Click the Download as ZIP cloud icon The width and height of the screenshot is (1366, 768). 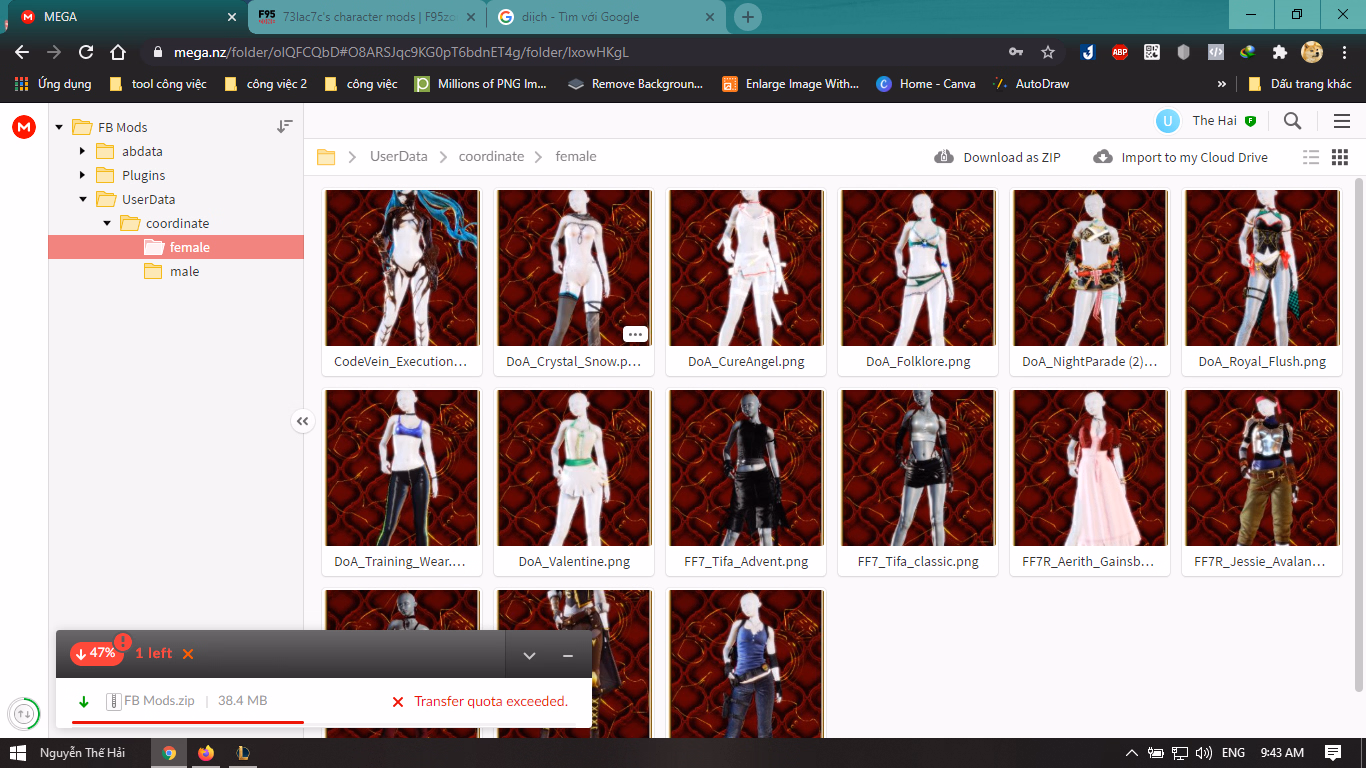[x=943, y=156]
